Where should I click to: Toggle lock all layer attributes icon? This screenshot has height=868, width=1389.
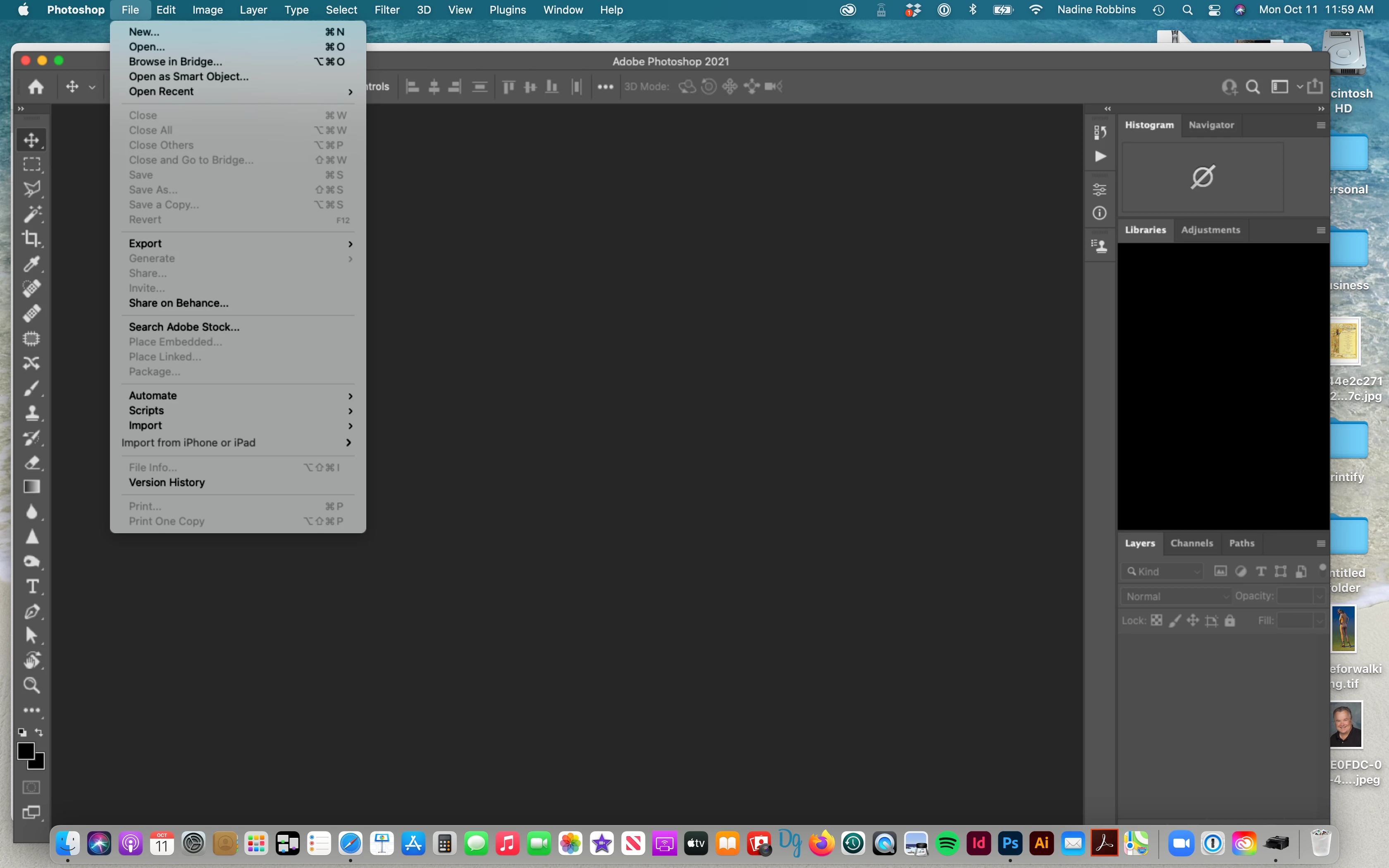click(1229, 620)
